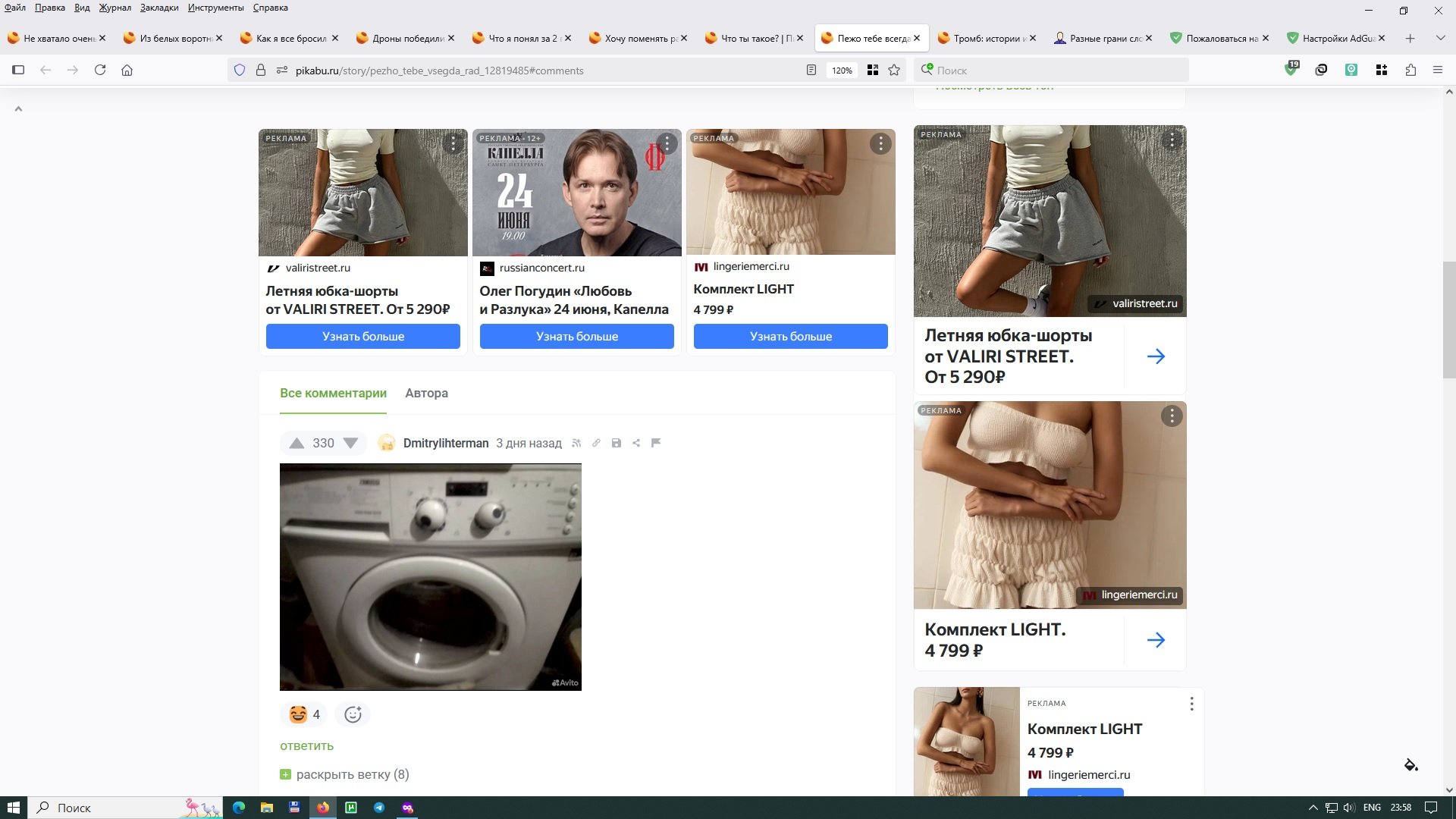The width and height of the screenshot is (1456, 819).
Task: Bookmark this page with the star icon
Action: click(x=894, y=70)
